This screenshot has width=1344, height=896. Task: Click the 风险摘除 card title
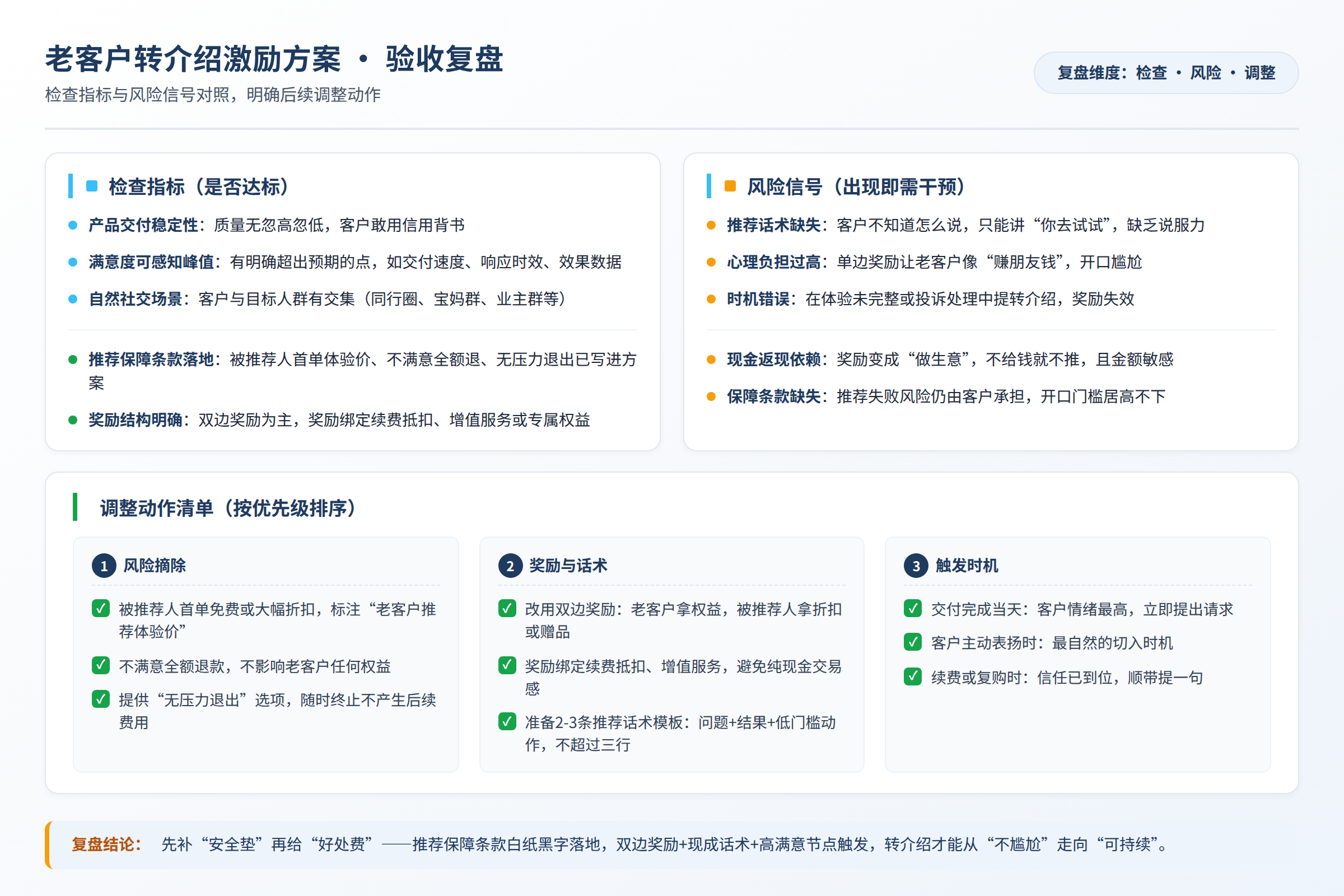pyautogui.click(x=155, y=566)
